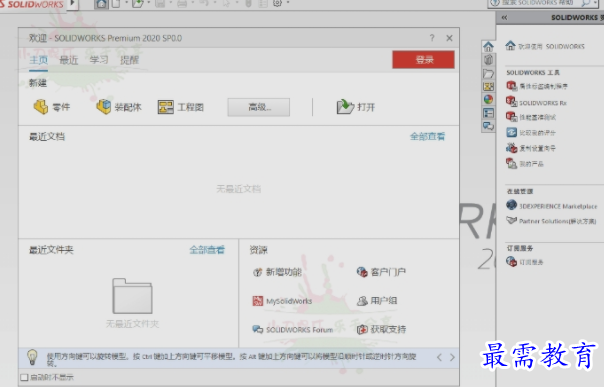The height and width of the screenshot is (387, 604).
Task: Click 全部查看 next to 最近文档
Action: click(427, 136)
